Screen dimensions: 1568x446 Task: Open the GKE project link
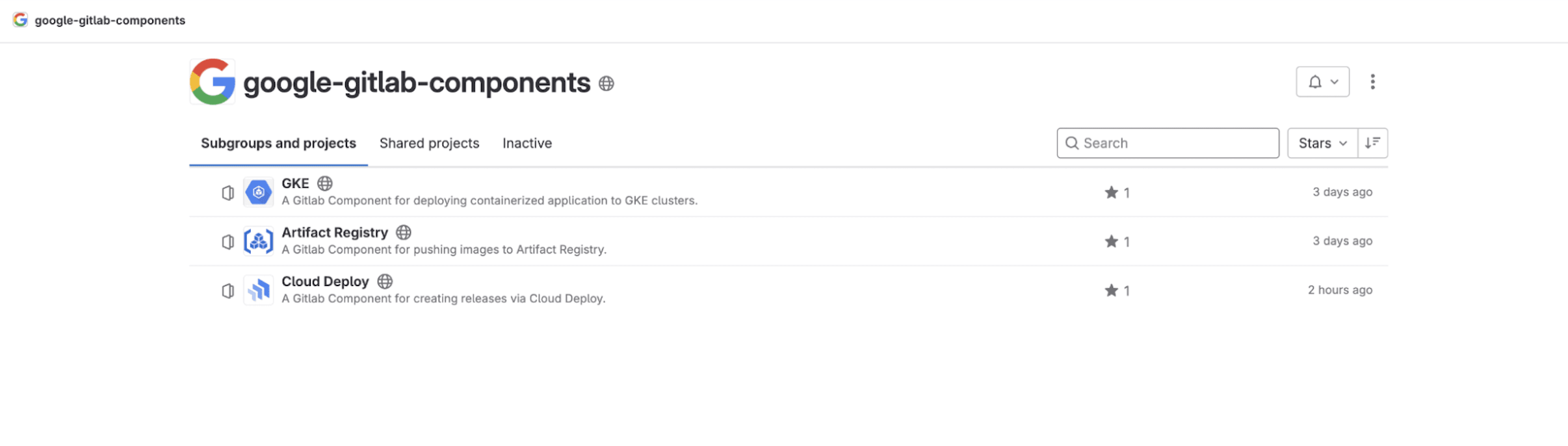(x=295, y=183)
